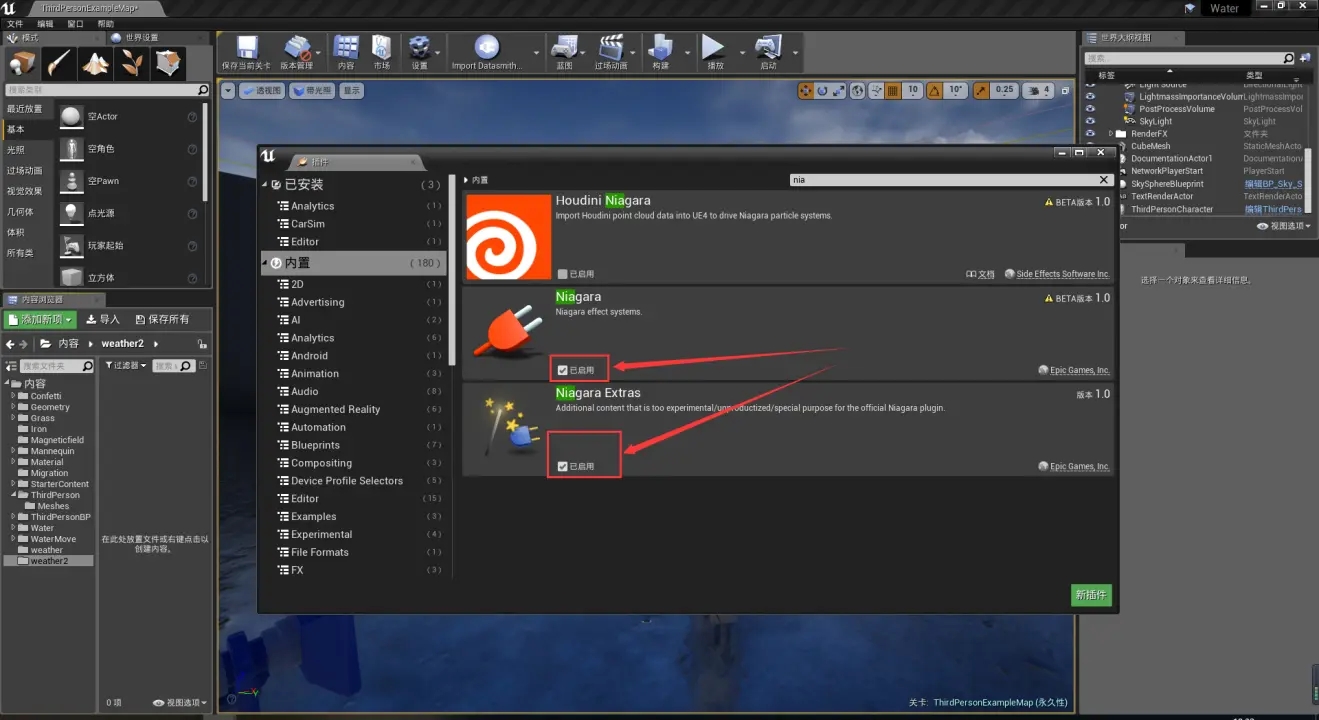This screenshot has height=720, width=1319.
Task: Toggle world/local coordinate globe icon
Action: pos(857,90)
